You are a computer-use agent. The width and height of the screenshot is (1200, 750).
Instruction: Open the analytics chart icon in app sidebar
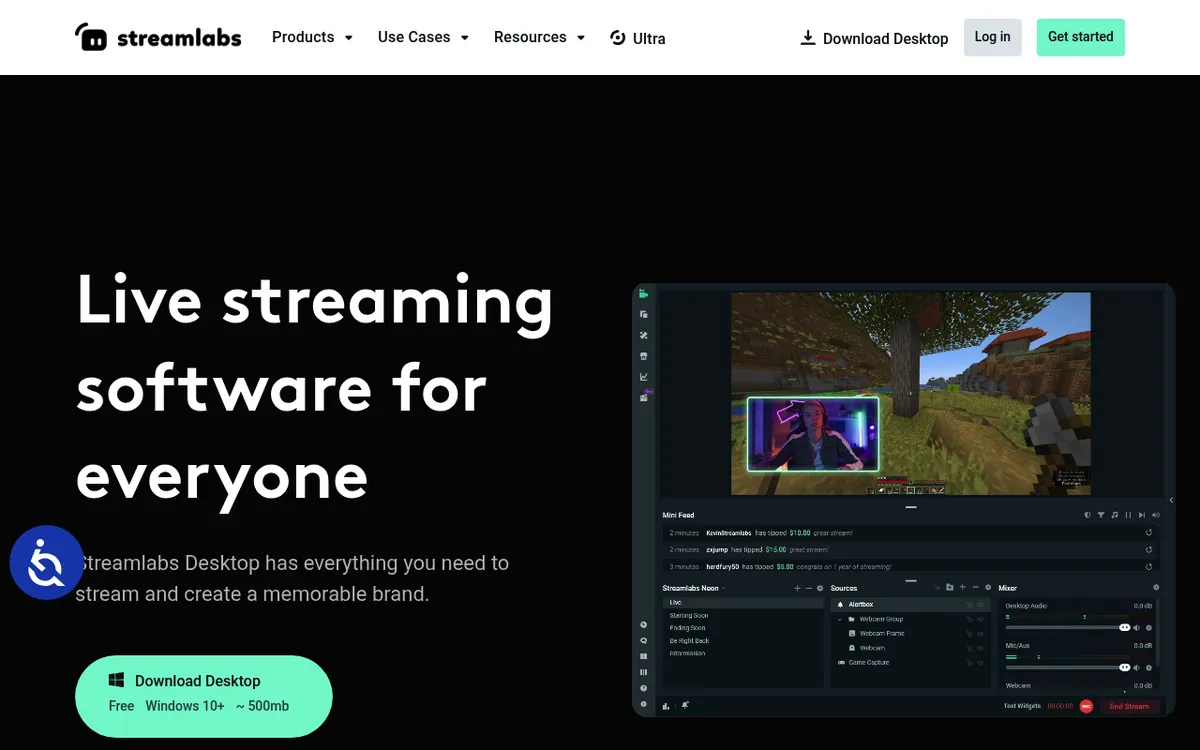644,377
